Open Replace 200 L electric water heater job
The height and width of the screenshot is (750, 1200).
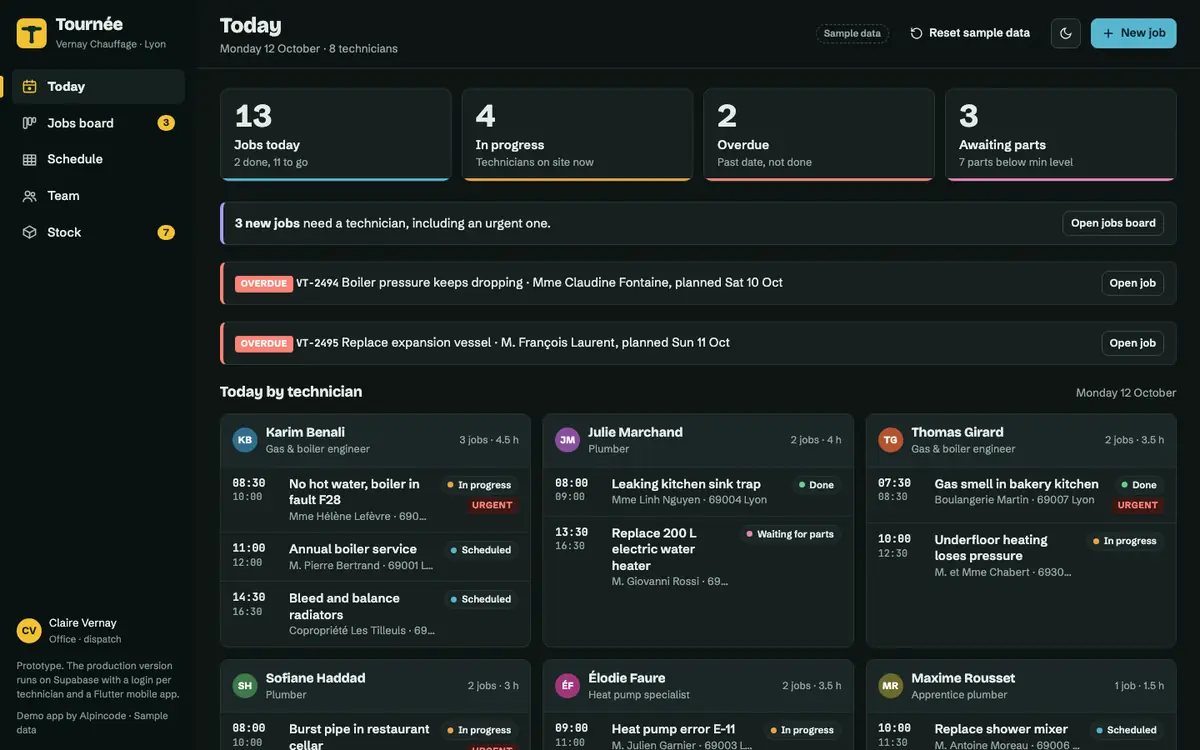coord(698,557)
